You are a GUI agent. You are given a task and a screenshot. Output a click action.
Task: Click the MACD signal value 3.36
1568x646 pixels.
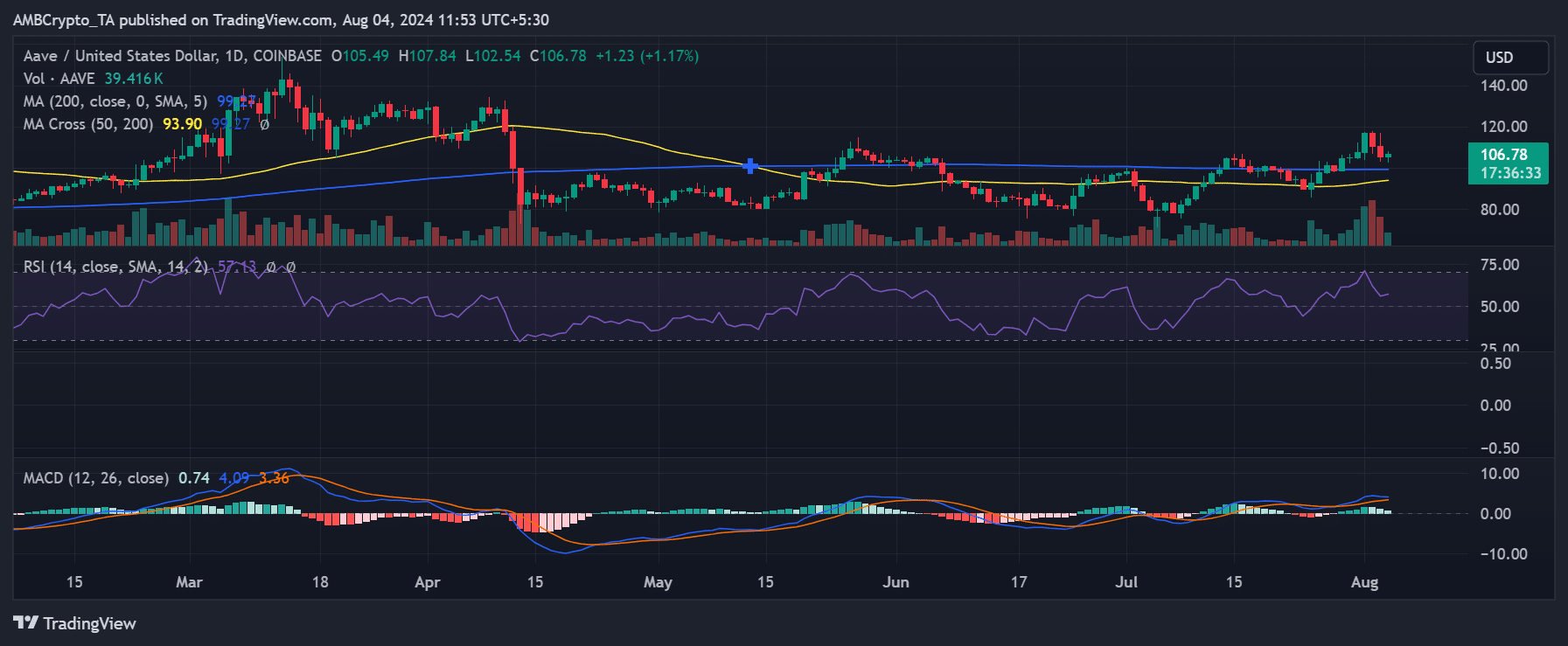pos(274,478)
